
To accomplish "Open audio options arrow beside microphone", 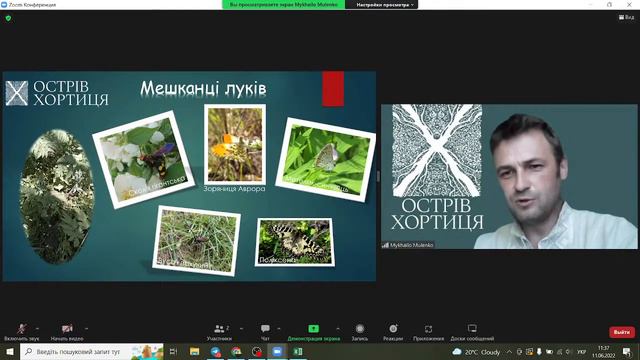I will coord(38,329).
